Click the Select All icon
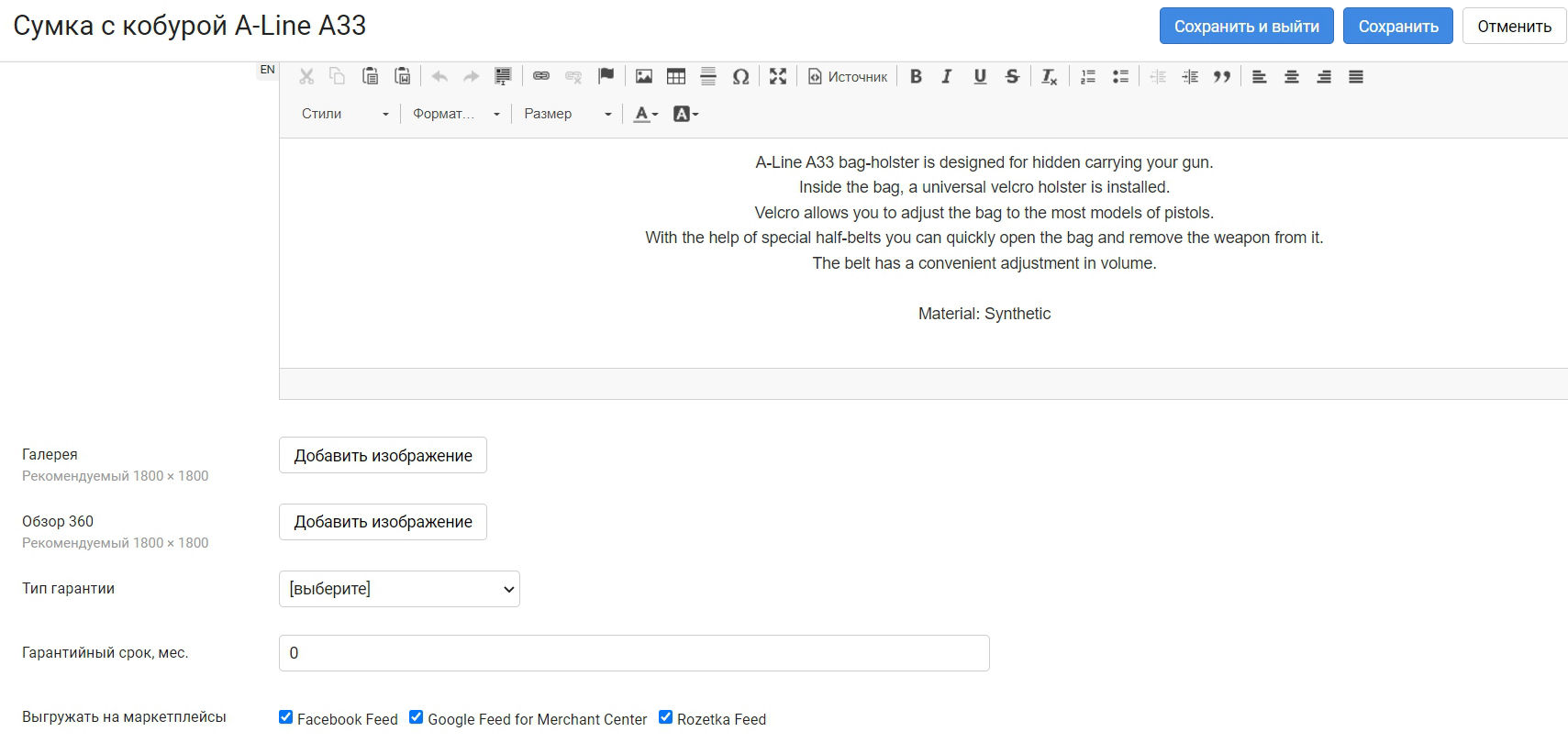 503,77
